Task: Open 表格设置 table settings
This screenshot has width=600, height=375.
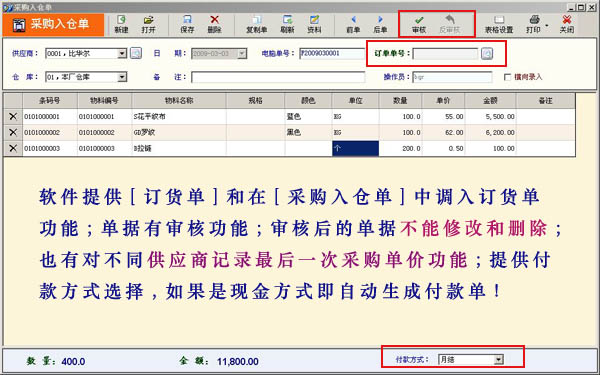Action: pos(499,24)
